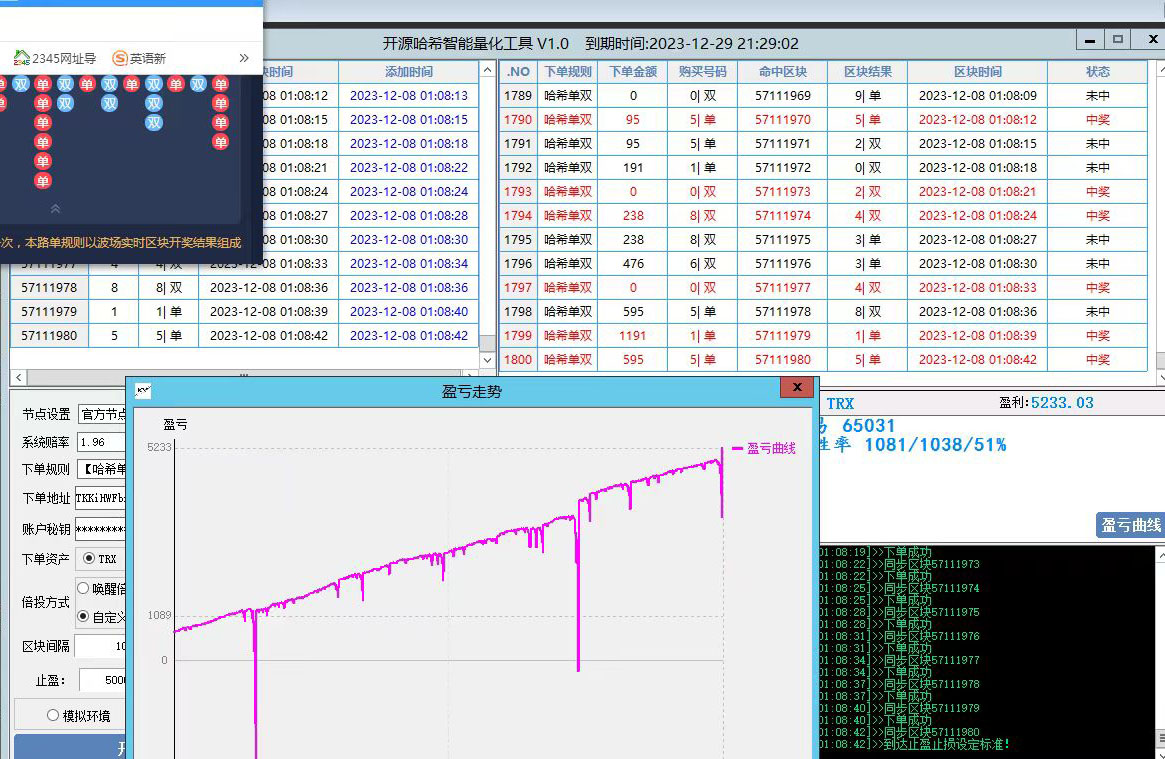Expand more bookmarks with the » chevron
Screen dimensions: 1165x759
tap(244, 58)
